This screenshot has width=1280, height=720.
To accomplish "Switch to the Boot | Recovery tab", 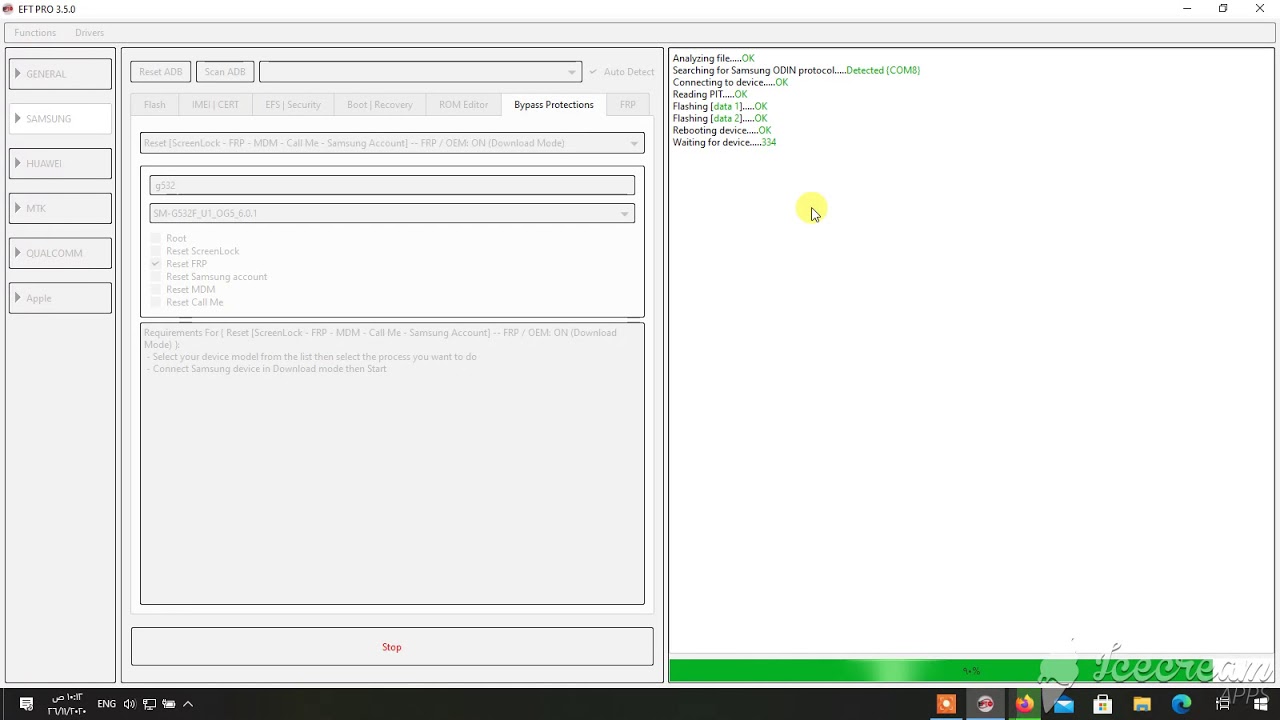I will (380, 105).
